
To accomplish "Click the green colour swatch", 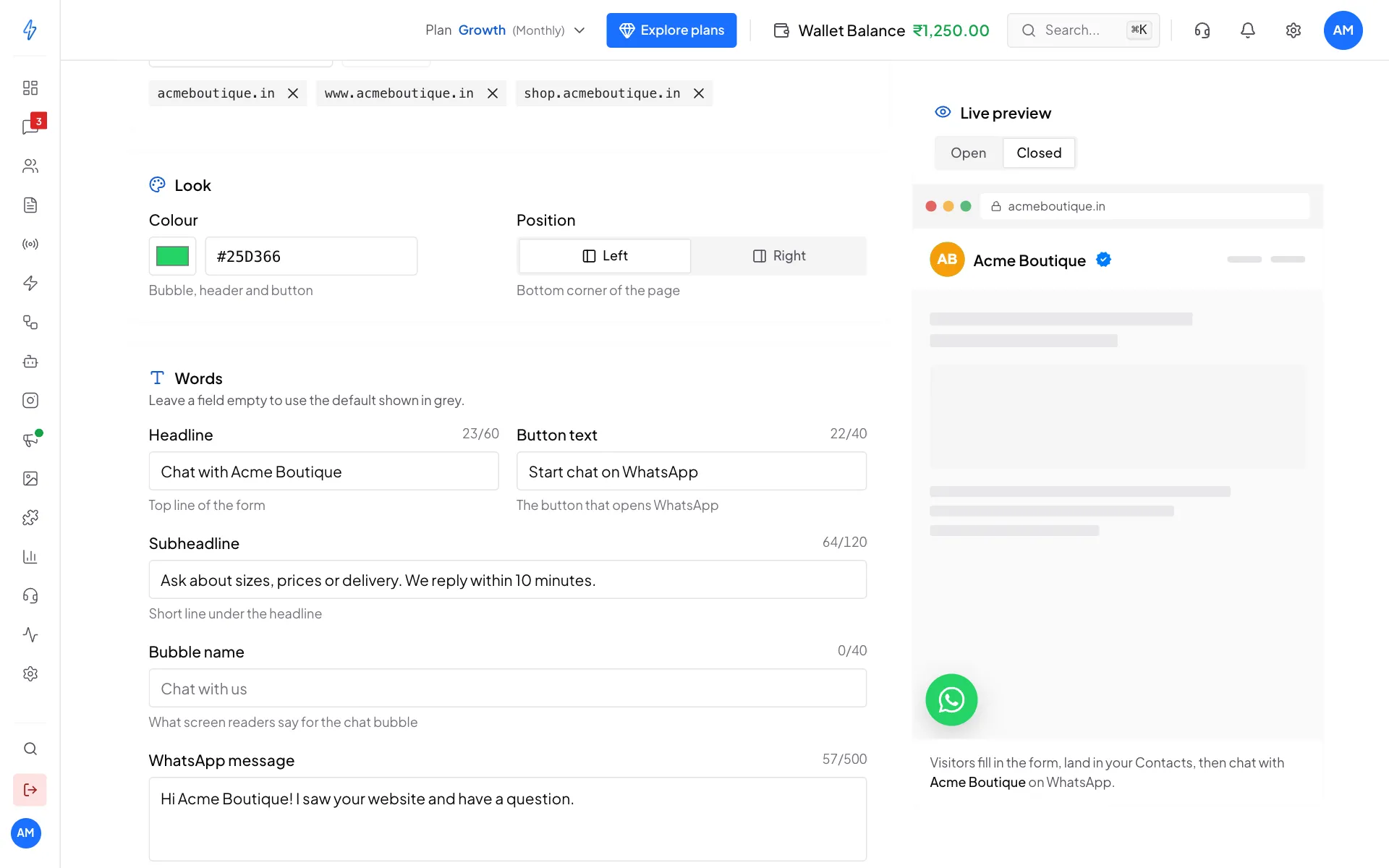I will 172,256.
